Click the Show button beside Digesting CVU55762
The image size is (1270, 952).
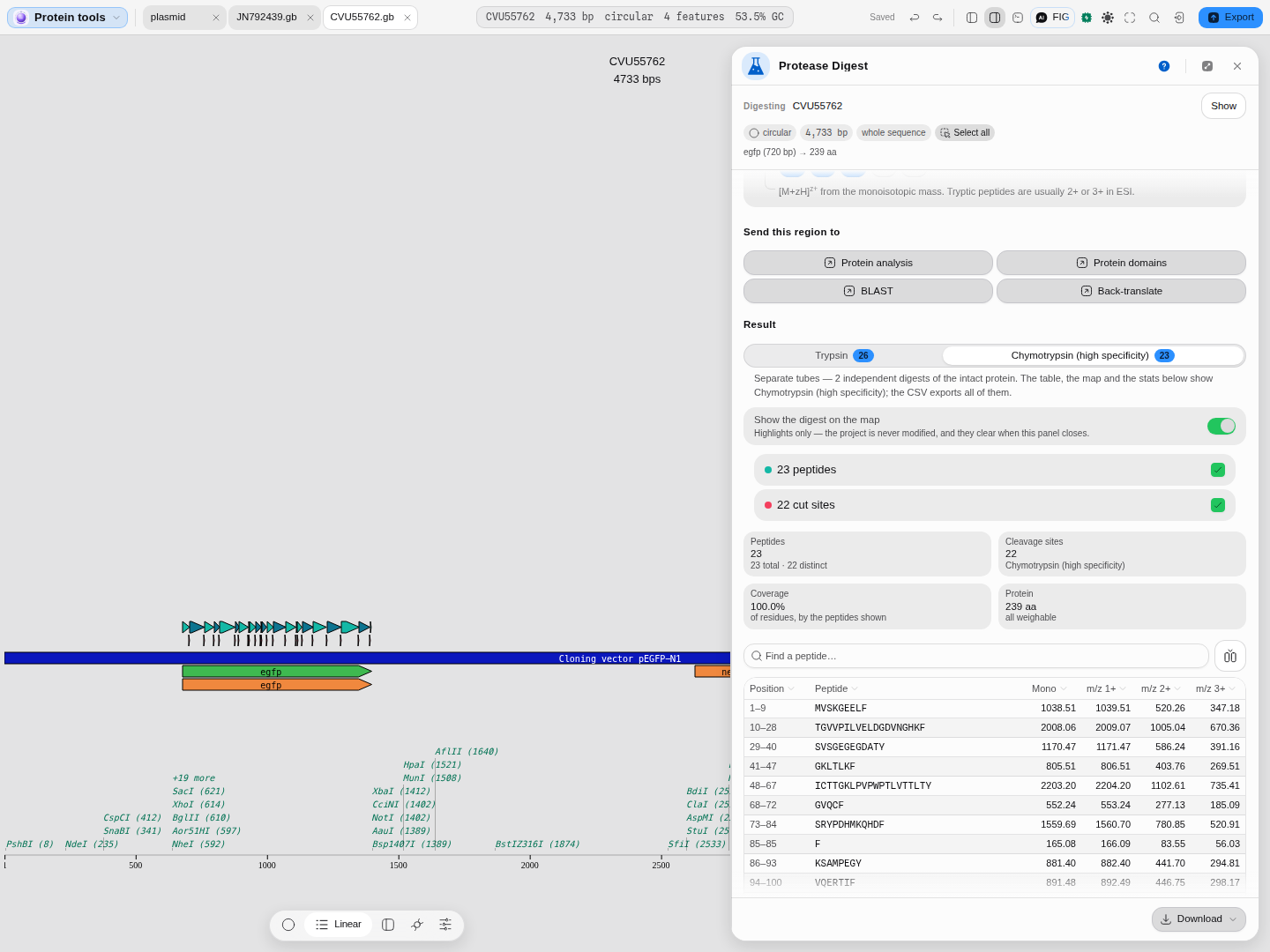pos(1223,106)
